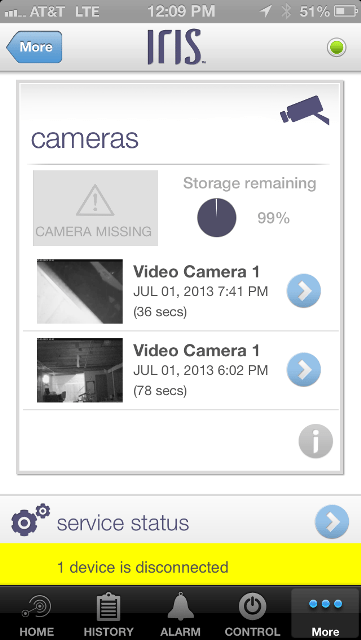
Task: Open the 78 secs video thumbnail
Action: point(80,370)
